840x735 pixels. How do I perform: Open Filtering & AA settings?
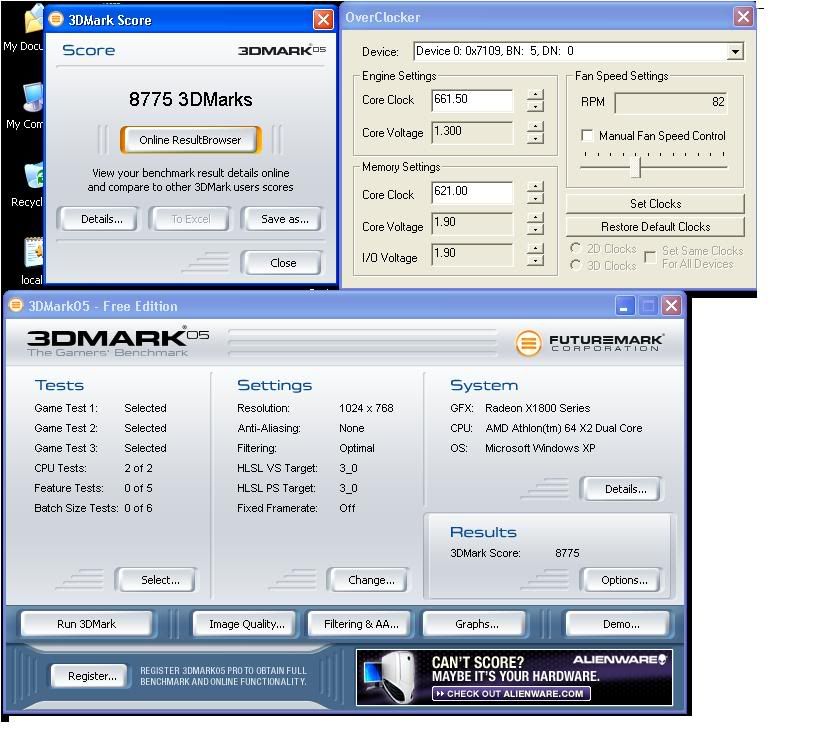[361, 624]
